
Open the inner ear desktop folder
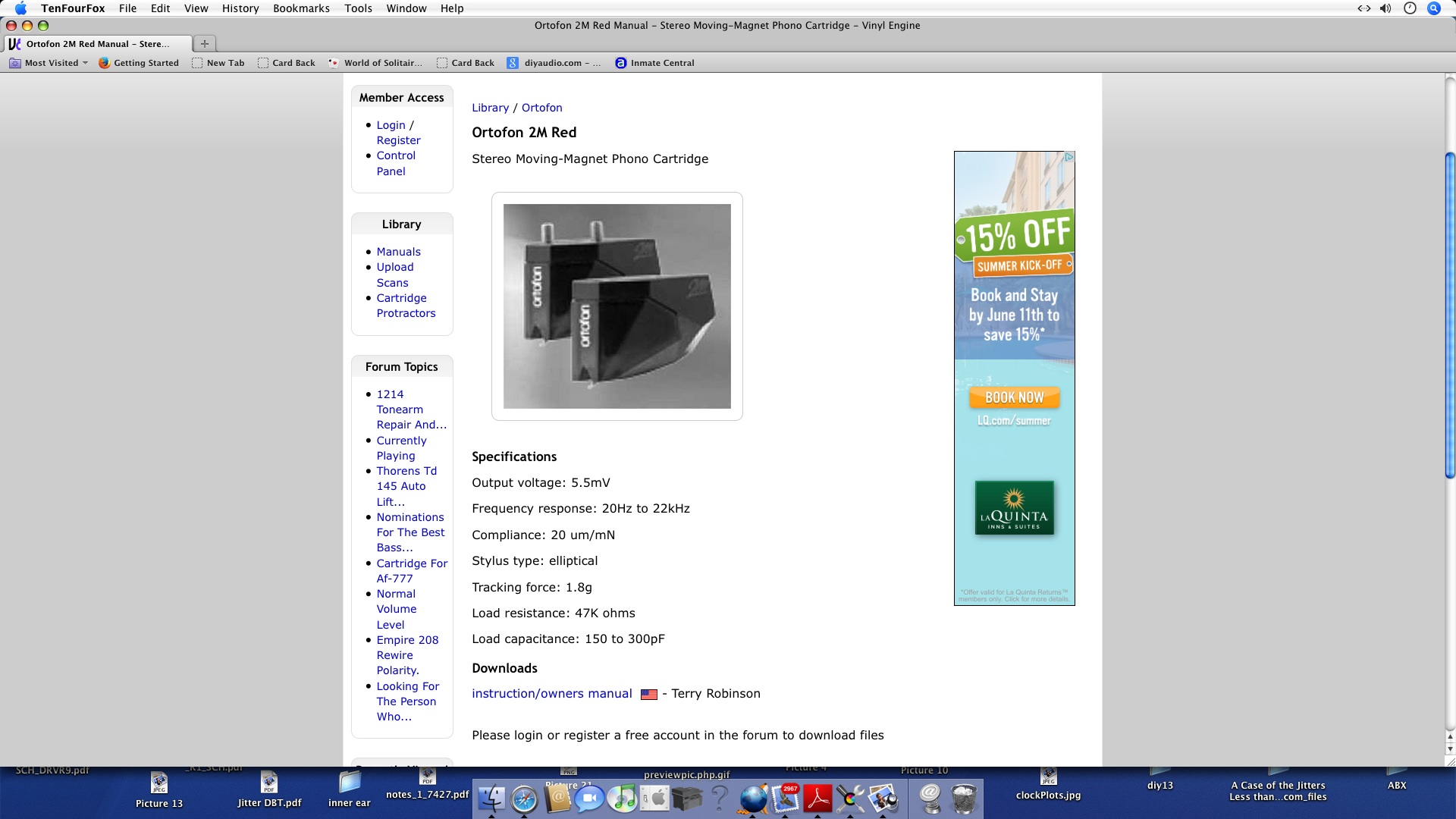click(x=350, y=790)
